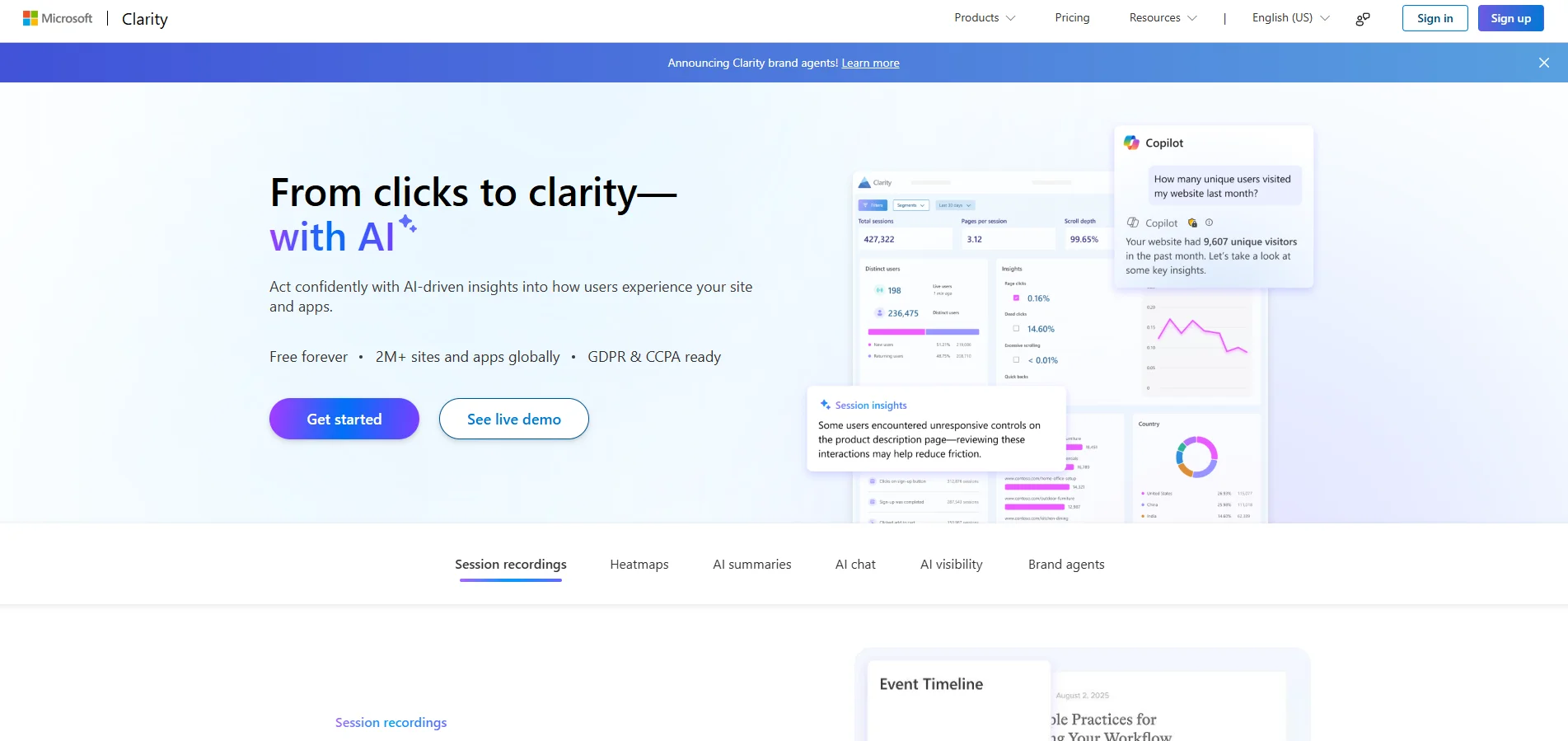The height and width of the screenshot is (741, 1568).
Task: Go to the Pricing page
Action: [1072, 18]
